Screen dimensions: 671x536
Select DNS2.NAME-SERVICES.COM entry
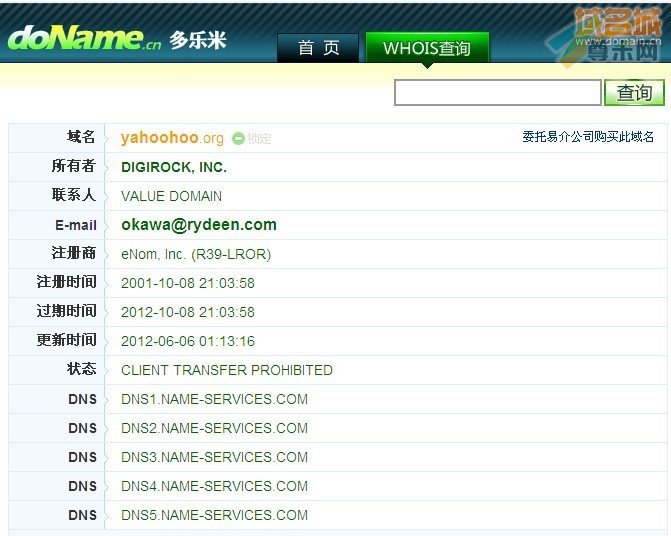(214, 428)
